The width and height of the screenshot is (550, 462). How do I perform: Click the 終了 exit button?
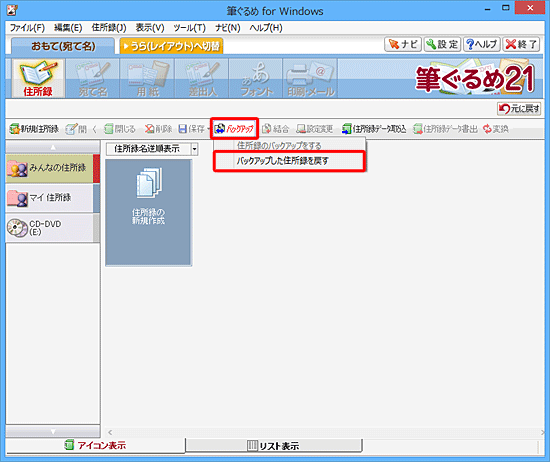point(521,45)
